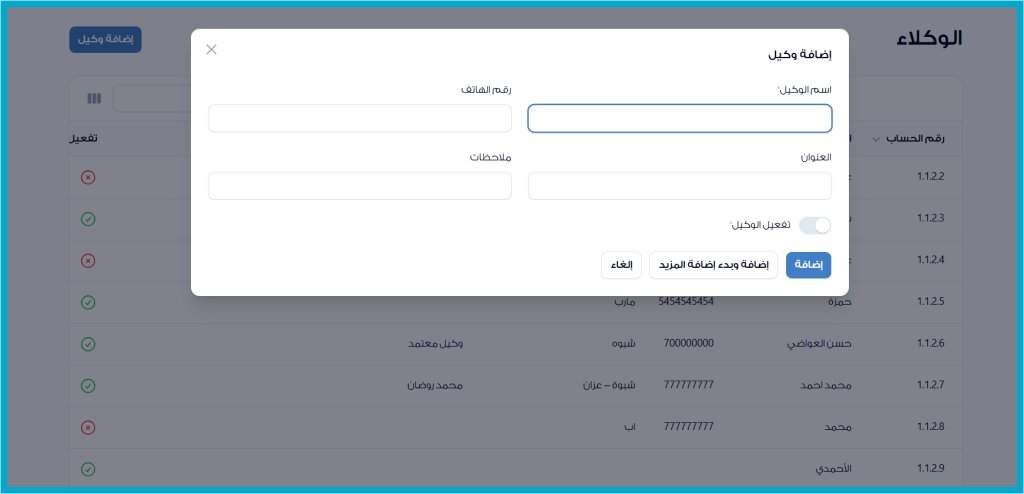The image size is (1024, 494).
Task: Open the column visibility icon in table toolbar
Action: pyautogui.click(x=94, y=99)
